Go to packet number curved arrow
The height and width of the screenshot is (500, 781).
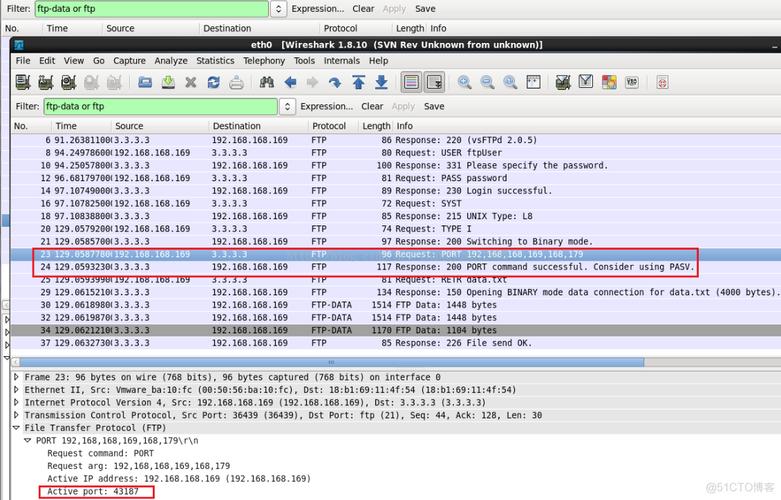335,82
